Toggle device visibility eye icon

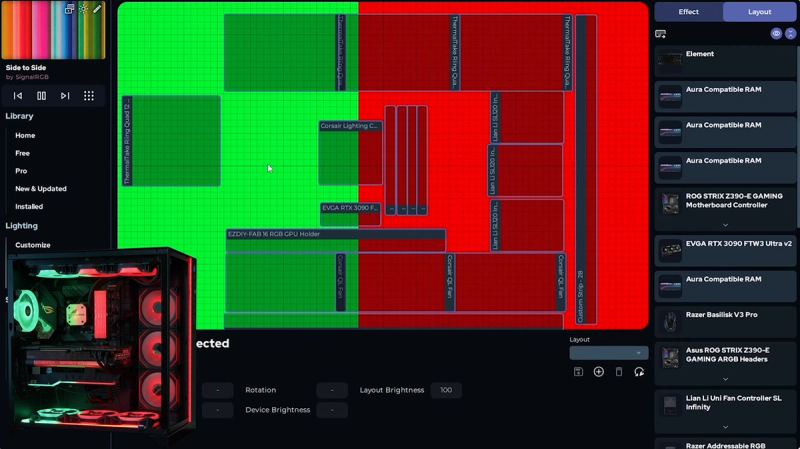coord(776,34)
